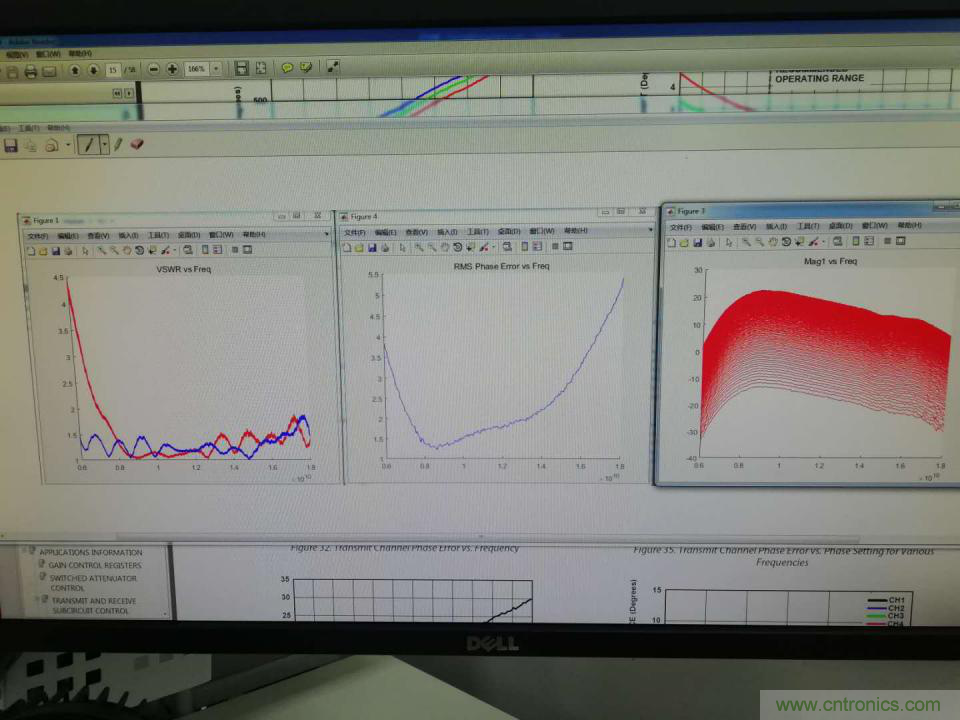The width and height of the screenshot is (960, 720).
Task: Open the Gain Control Registers bookmark
Action: [x=95, y=565]
